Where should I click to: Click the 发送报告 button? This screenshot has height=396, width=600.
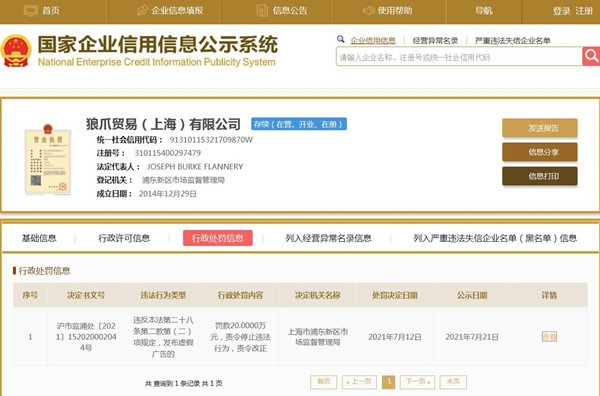tap(540, 128)
